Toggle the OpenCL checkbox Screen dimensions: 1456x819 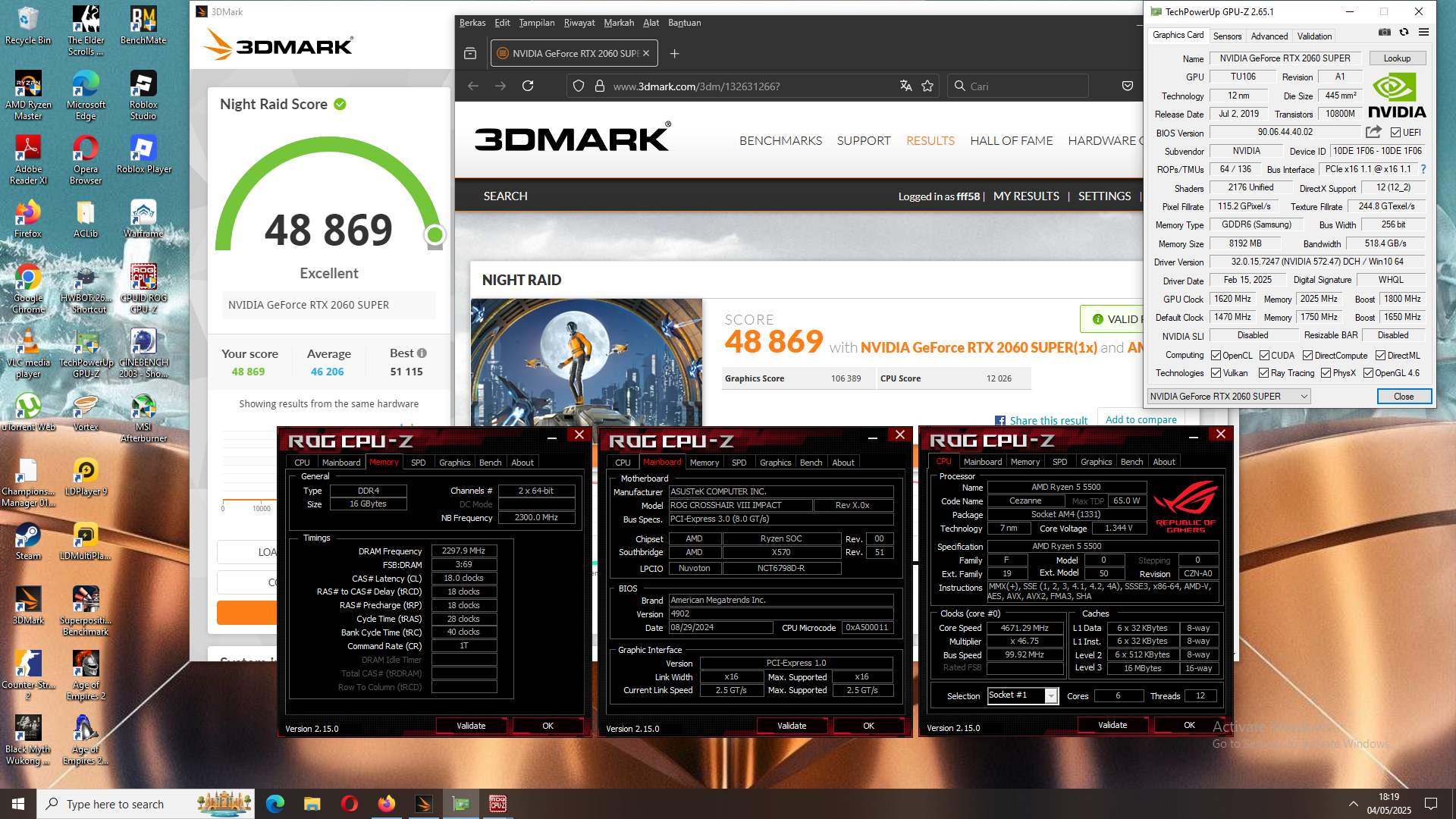point(1216,355)
